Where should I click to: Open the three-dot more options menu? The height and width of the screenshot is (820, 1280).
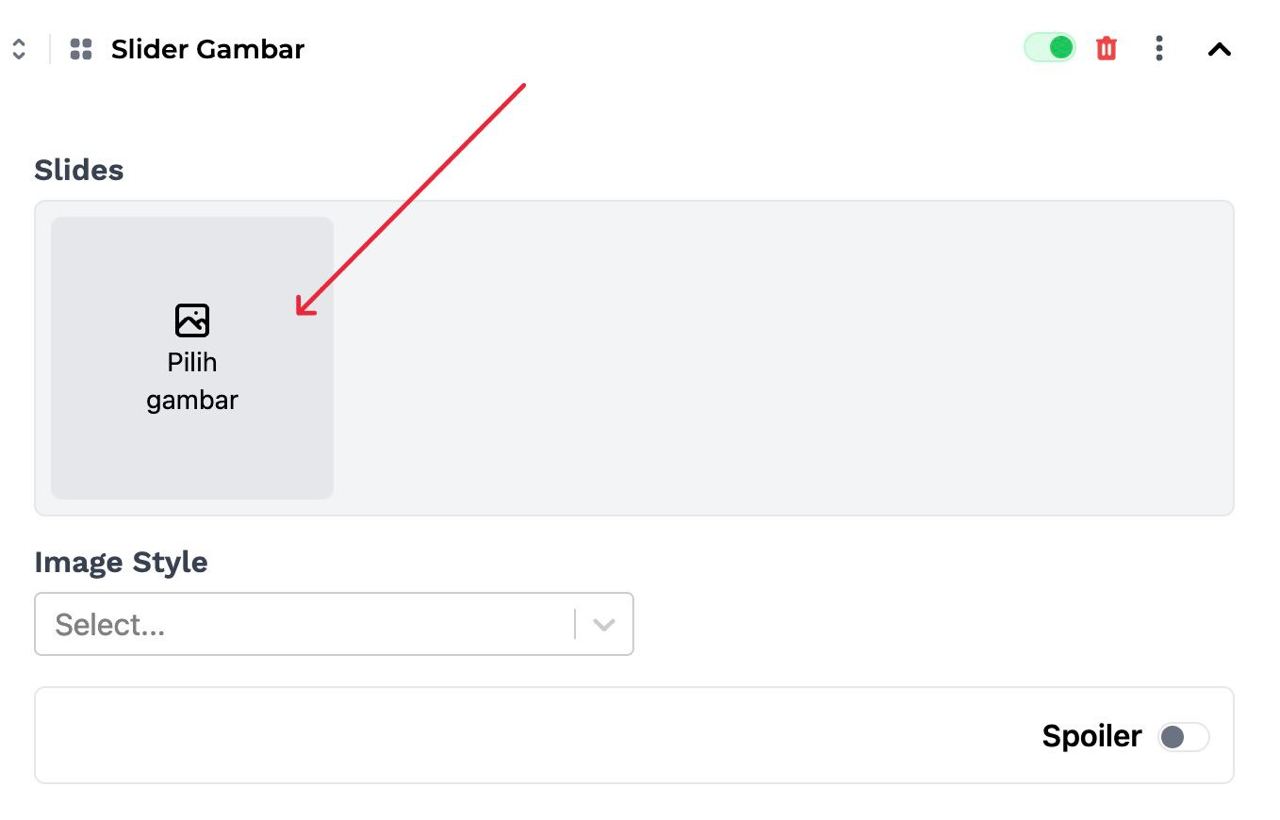click(1159, 48)
